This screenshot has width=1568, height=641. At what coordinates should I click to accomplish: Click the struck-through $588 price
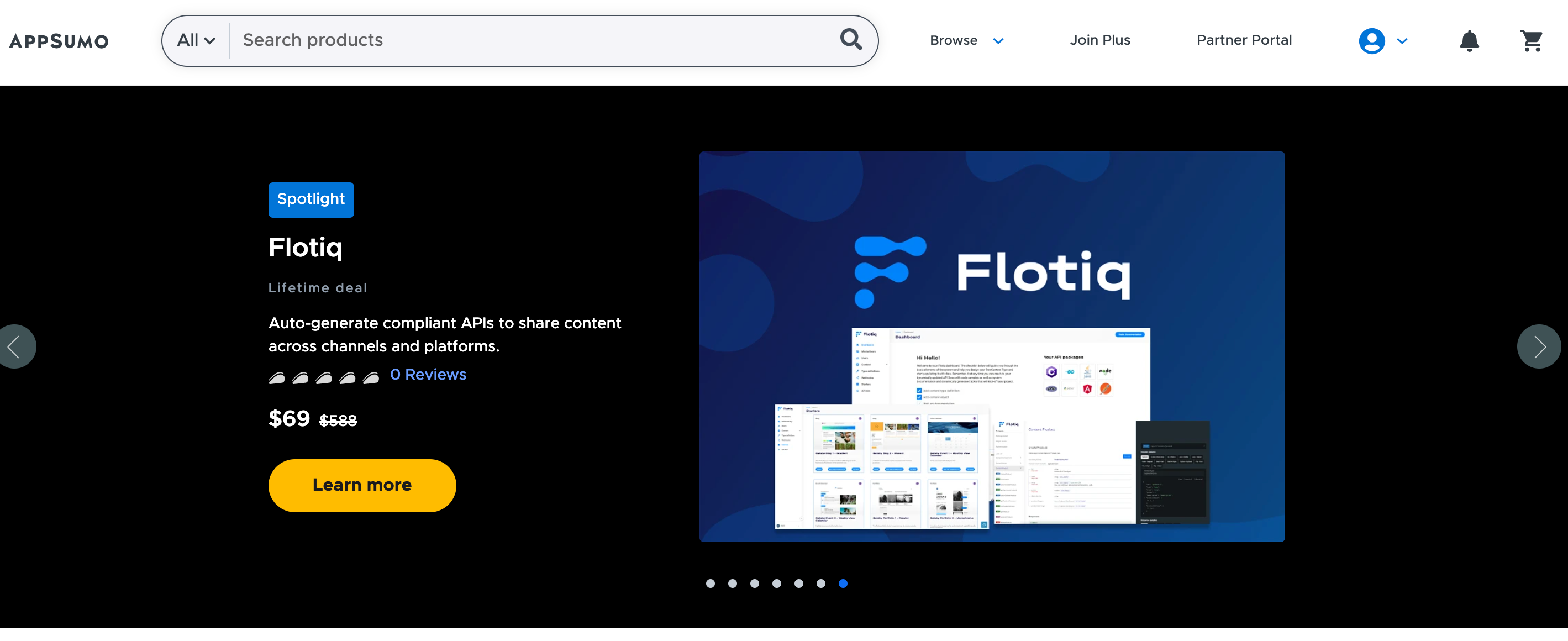[338, 421]
